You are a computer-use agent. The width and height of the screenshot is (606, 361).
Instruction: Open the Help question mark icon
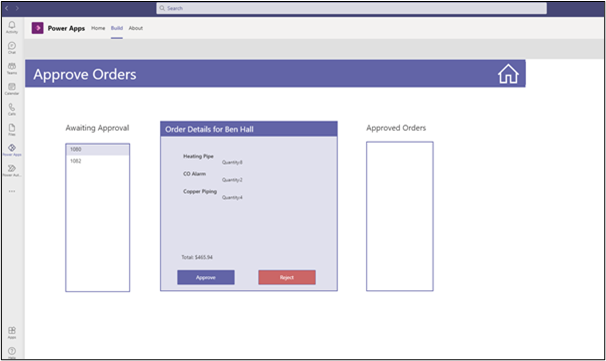tap(12, 351)
